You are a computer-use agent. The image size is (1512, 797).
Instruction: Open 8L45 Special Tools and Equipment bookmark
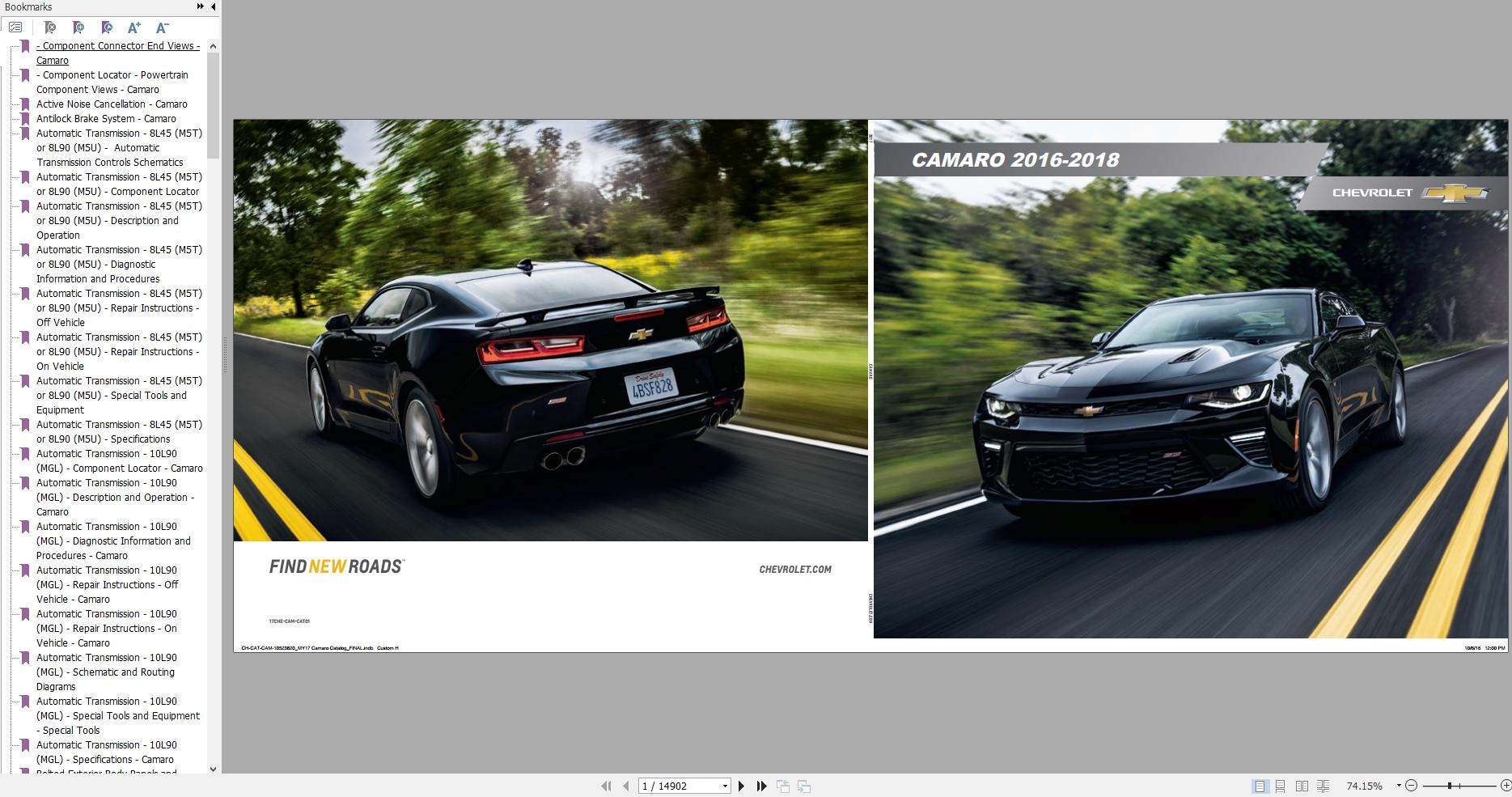(x=120, y=396)
